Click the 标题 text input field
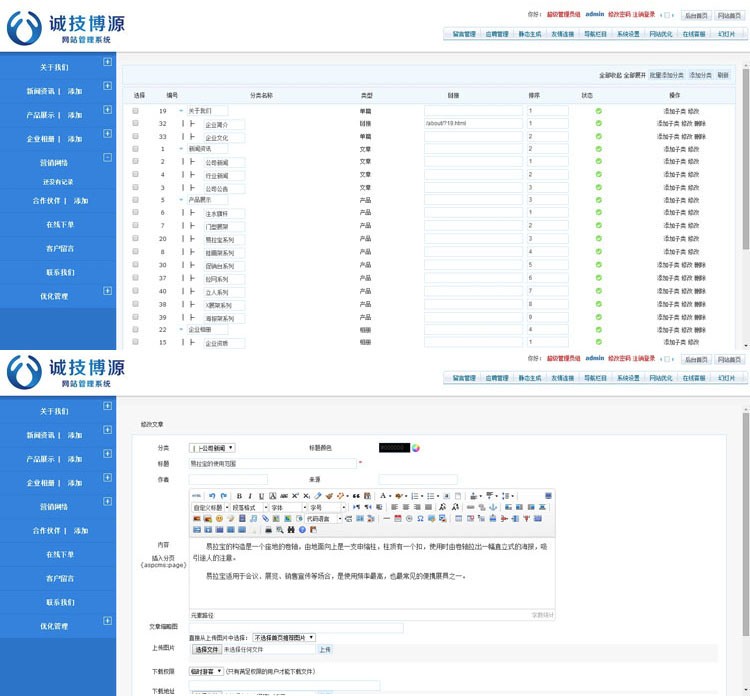The width and height of the screenshot is (750, 696). (x=272, y=464)
